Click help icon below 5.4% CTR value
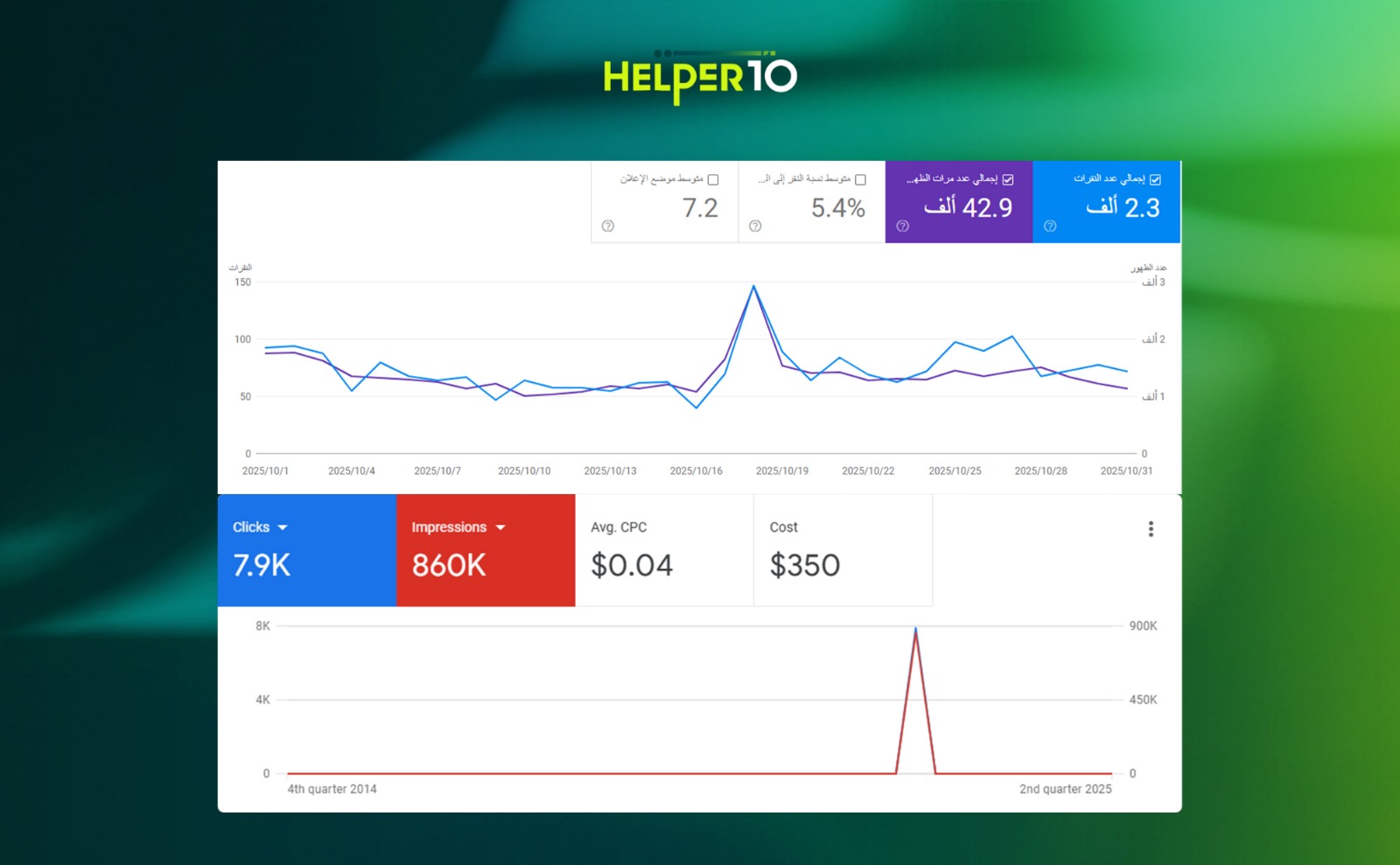 (755, 227)
